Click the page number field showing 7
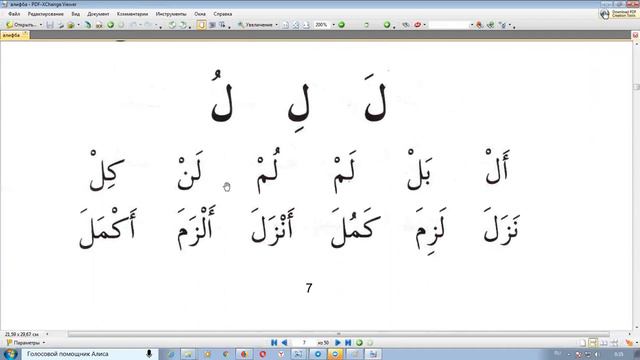Screen dimensions: 640x360 (x=304, y=343)
